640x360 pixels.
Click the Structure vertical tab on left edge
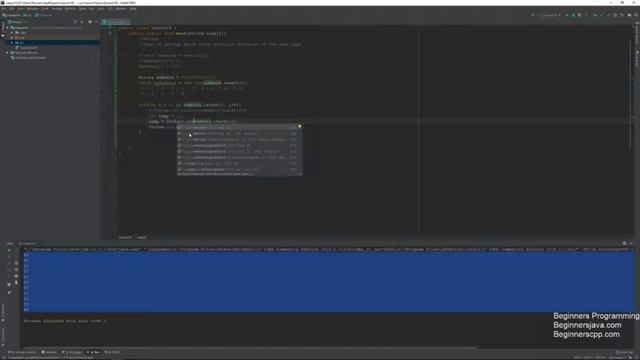click(3, 312)
